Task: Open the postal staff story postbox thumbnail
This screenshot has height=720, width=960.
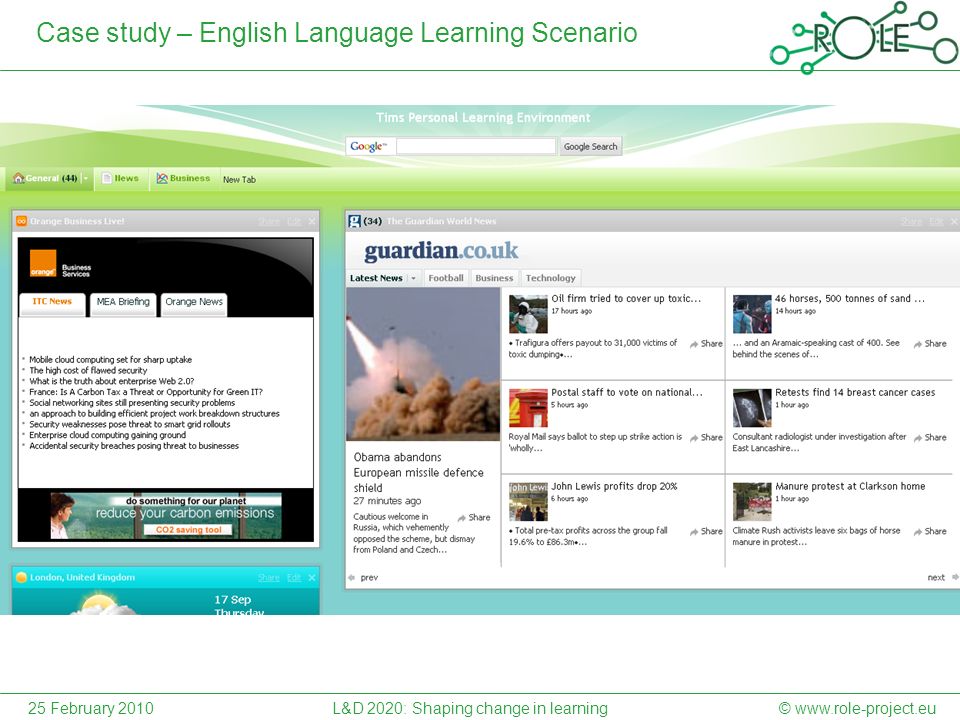Action: tap(528, 408)
